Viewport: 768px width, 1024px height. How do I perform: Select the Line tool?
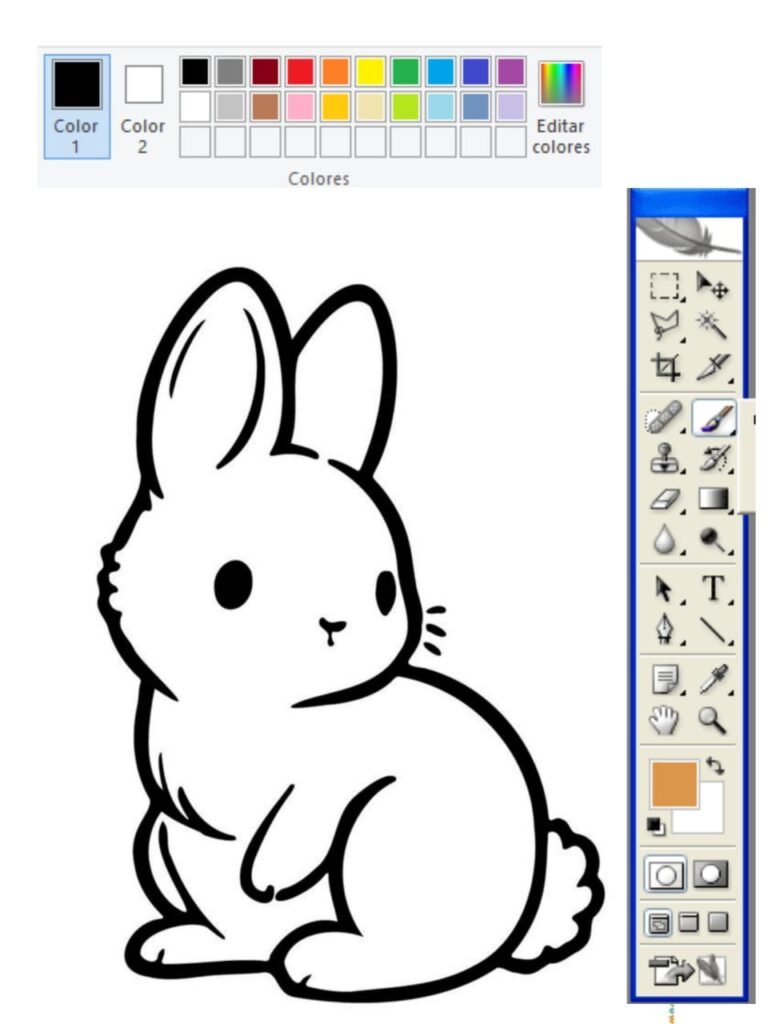click(x=713, y=629)
